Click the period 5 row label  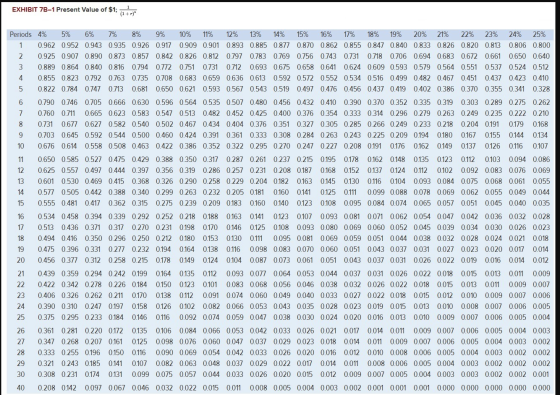21,89
